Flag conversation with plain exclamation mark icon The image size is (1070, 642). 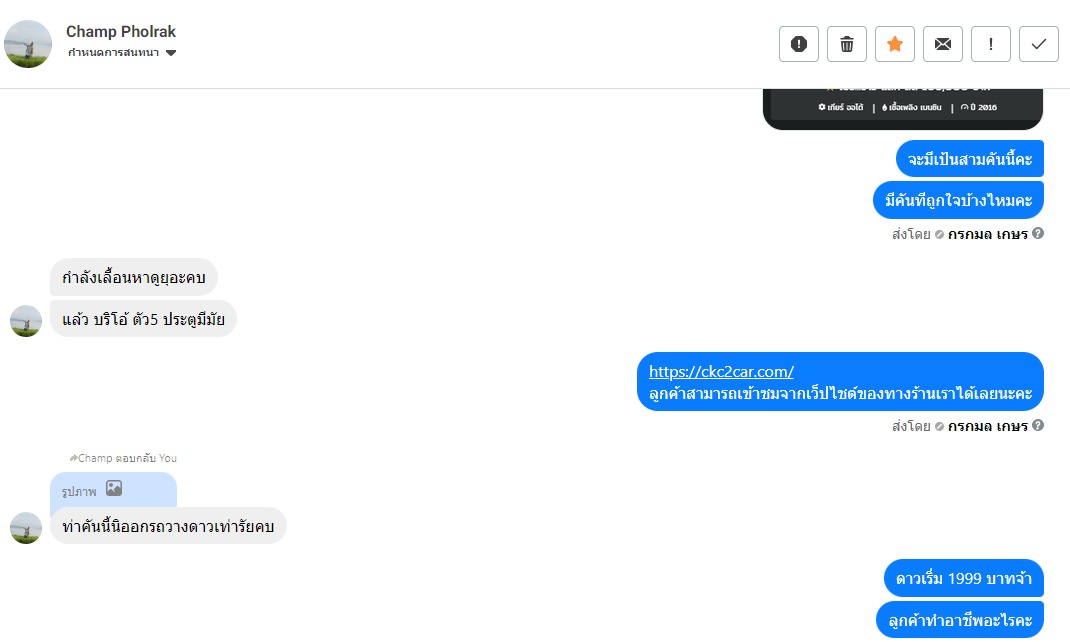991,44
